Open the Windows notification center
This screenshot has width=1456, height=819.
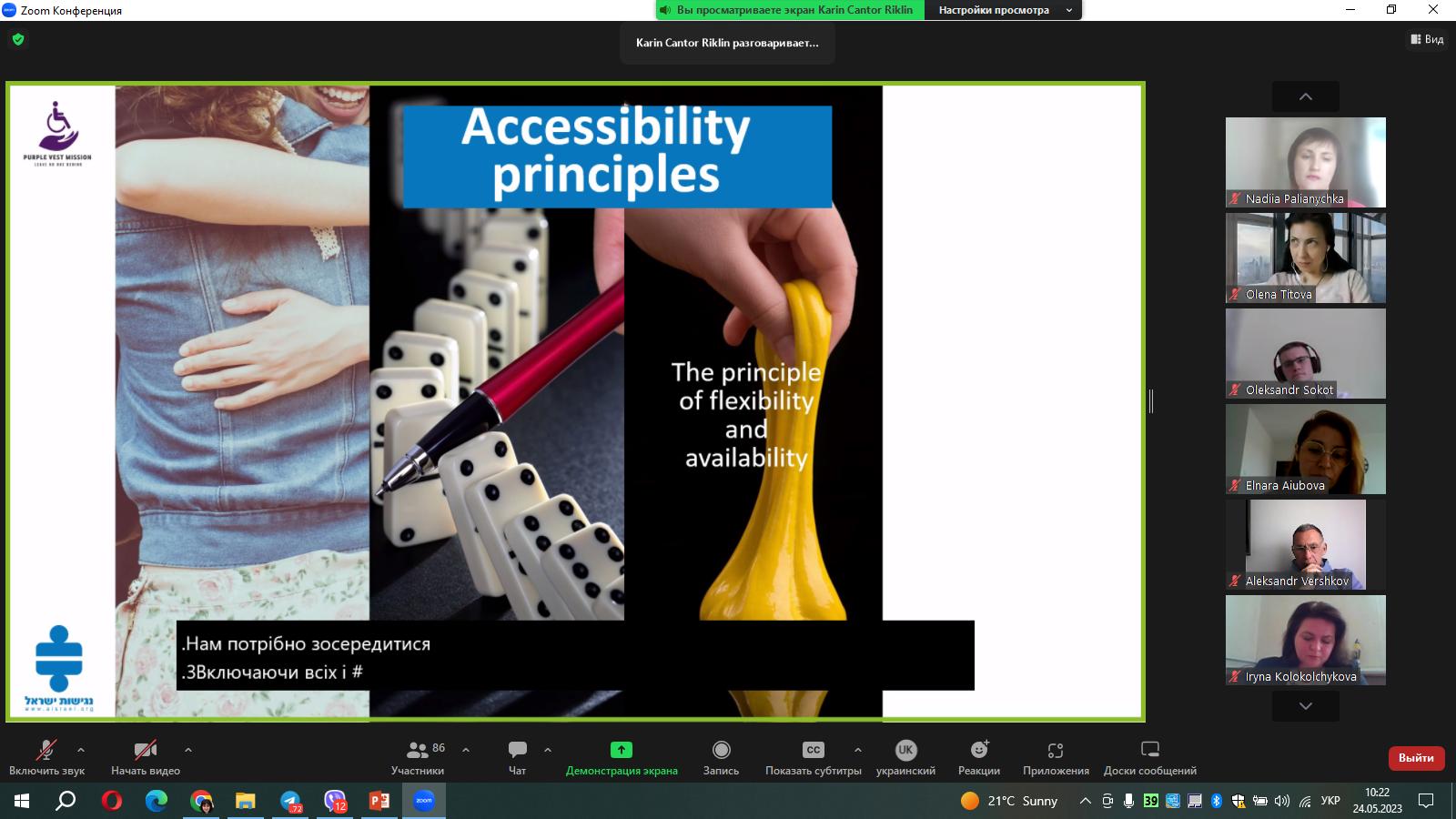pyautogui.click(x=1426, y=801)
